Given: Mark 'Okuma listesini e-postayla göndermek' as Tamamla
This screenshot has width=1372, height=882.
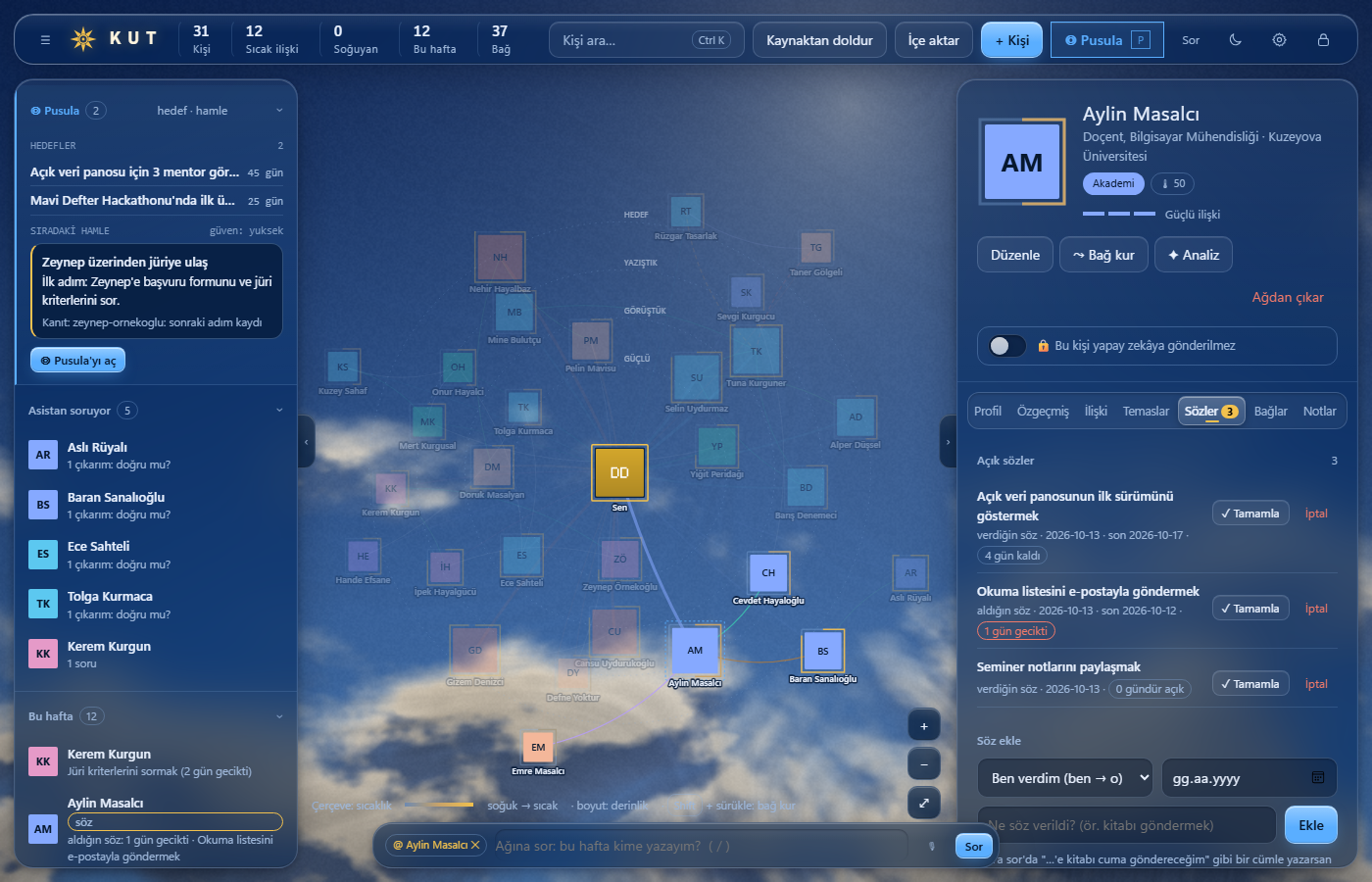Looking at the screenshot, I should (1250, 609).
